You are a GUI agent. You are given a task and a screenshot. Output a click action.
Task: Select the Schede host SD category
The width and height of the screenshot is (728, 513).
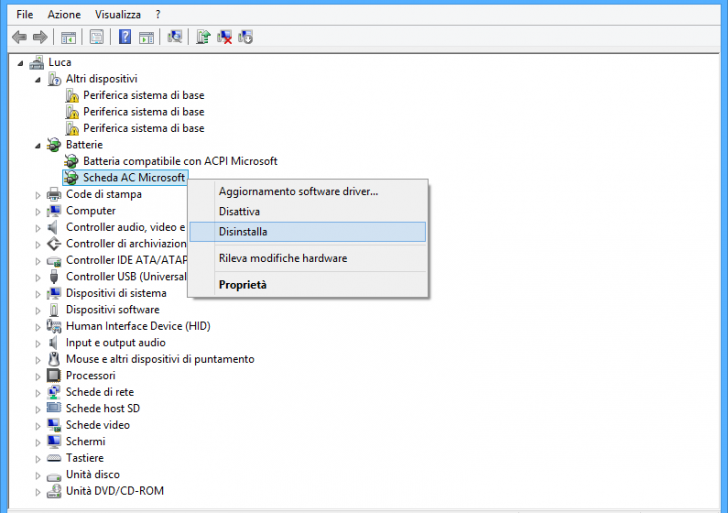click(103, 409)
